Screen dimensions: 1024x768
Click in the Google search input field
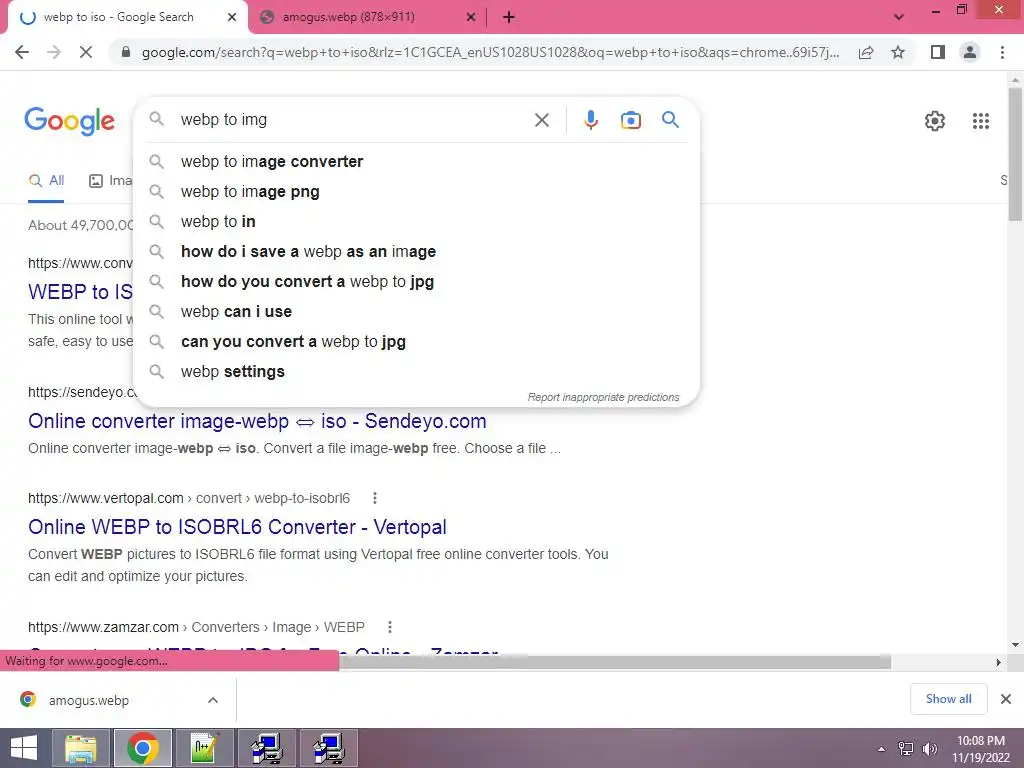pyautogui.click(x=353, y=120)
